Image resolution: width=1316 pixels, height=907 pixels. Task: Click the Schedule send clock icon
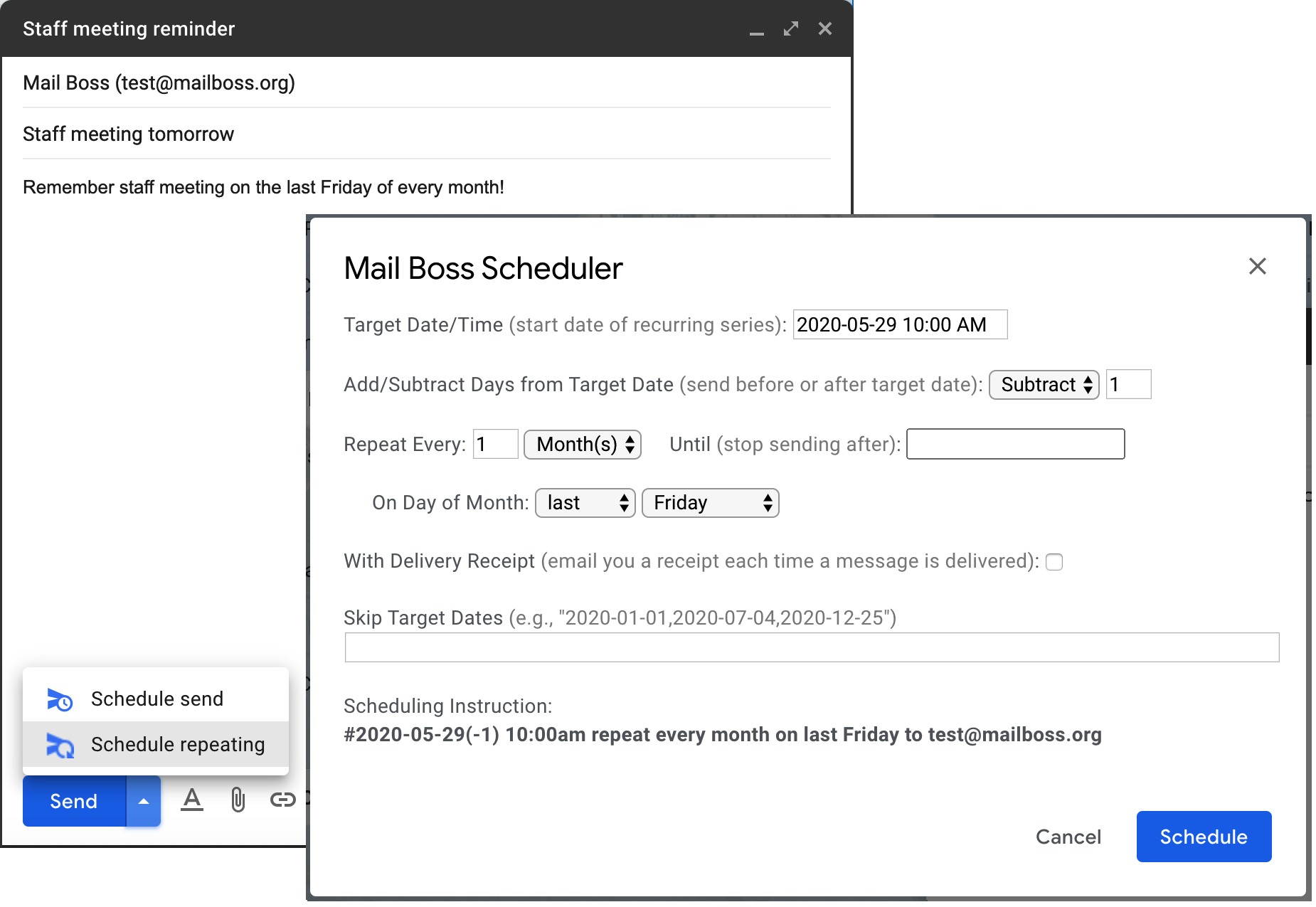60,699
